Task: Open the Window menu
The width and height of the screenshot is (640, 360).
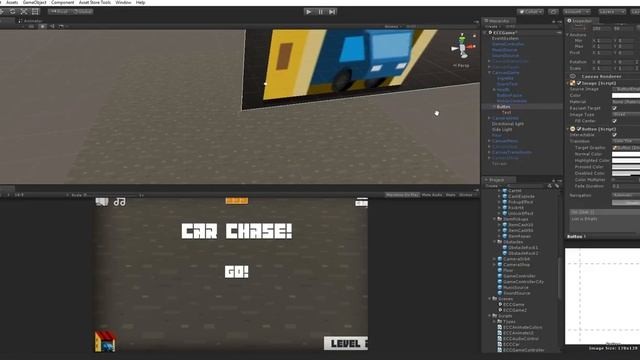Action: point(123,2)
